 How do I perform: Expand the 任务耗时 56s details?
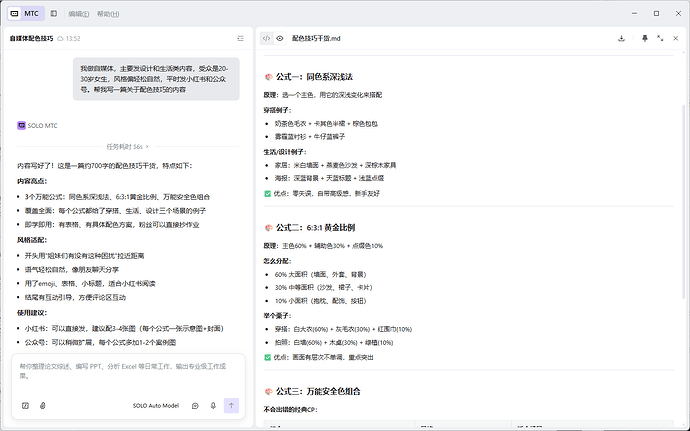click(128, 147)
